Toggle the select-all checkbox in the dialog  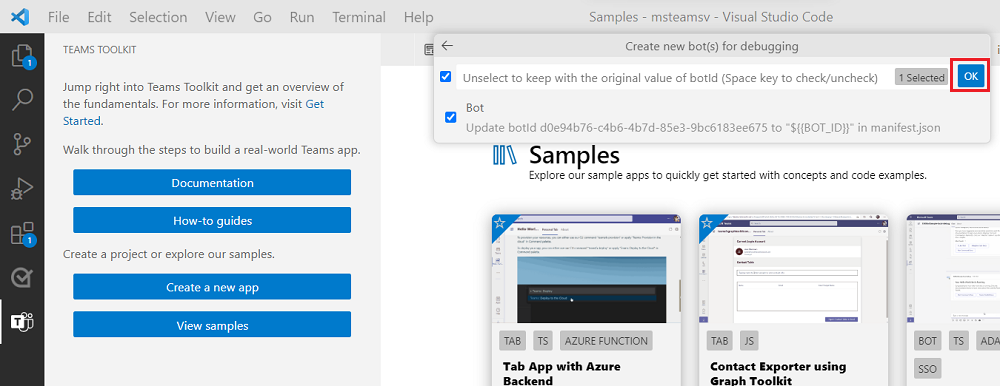click(x=446, y=77)
